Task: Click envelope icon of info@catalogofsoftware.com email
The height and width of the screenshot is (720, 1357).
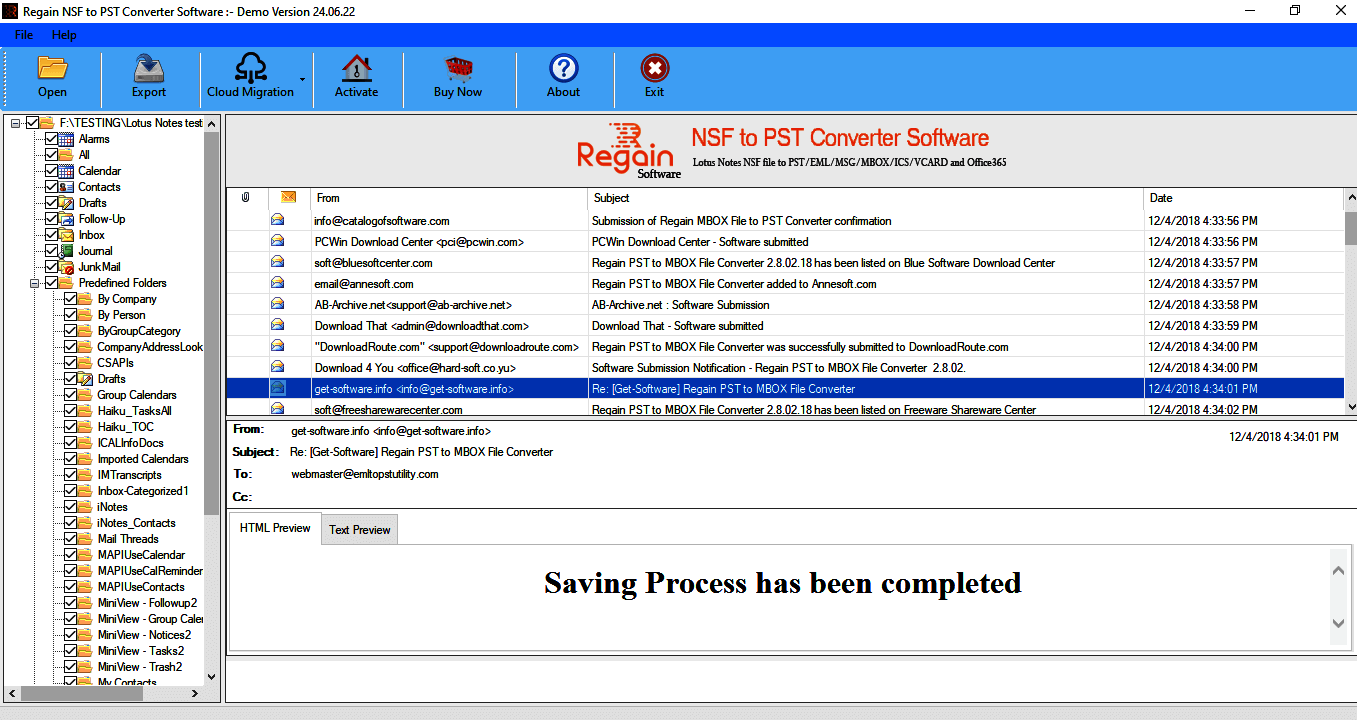Action: [x=277, y=220]
